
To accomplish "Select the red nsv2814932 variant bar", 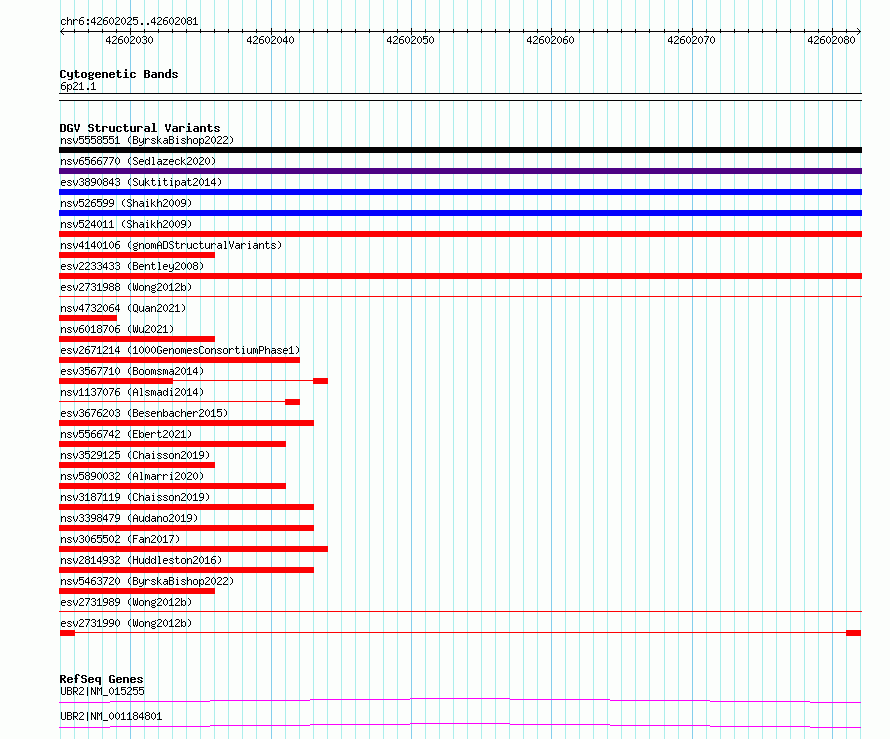I will coord(186,570).
